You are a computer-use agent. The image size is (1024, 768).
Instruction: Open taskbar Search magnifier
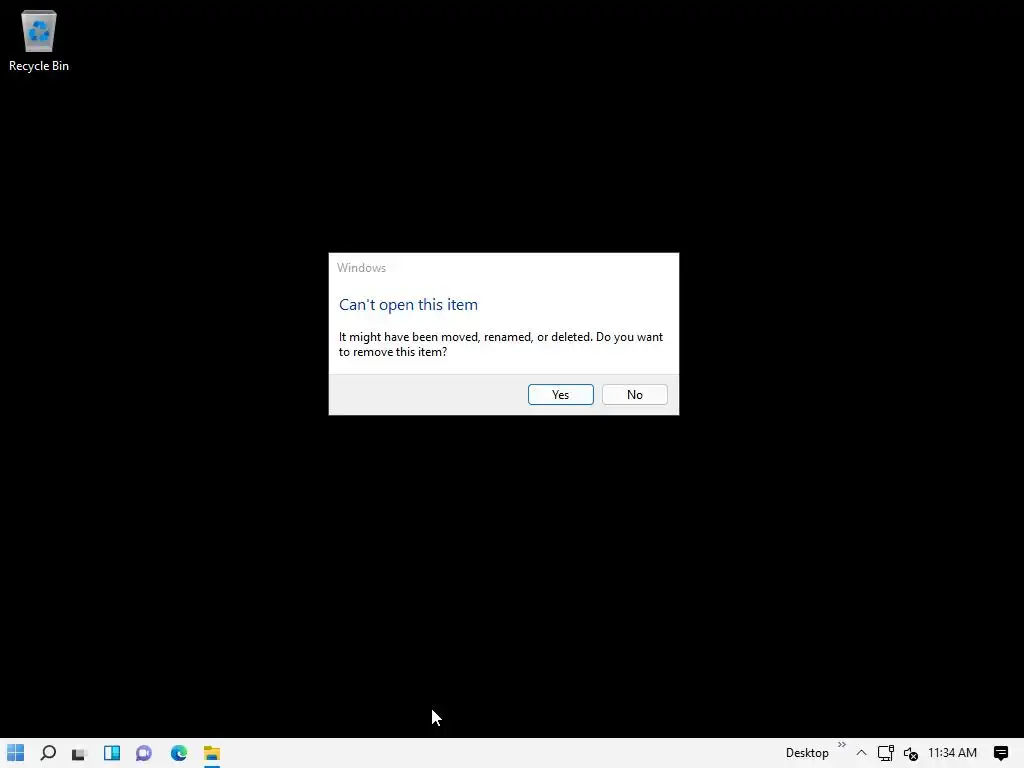[48, 753]
